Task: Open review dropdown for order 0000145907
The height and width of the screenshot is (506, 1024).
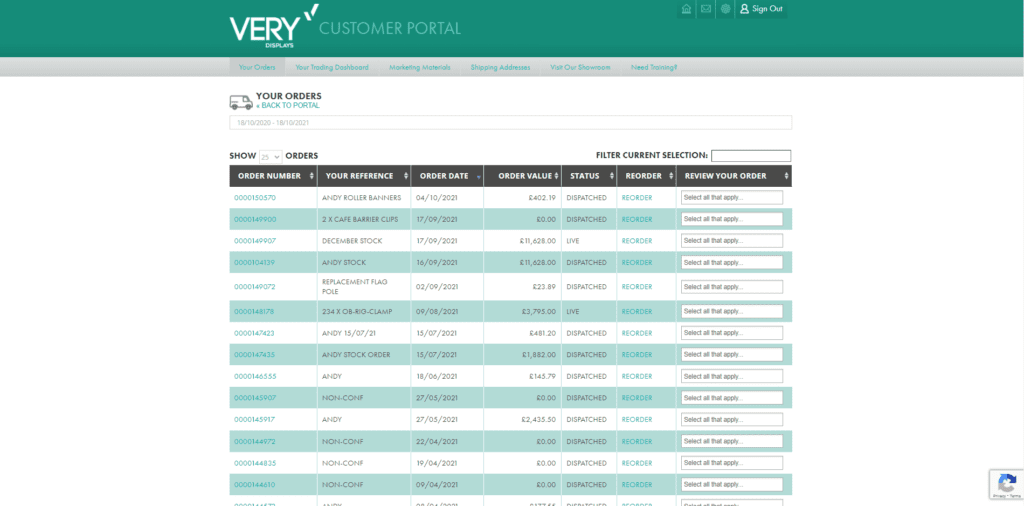Action: click(x=731, y=398)
